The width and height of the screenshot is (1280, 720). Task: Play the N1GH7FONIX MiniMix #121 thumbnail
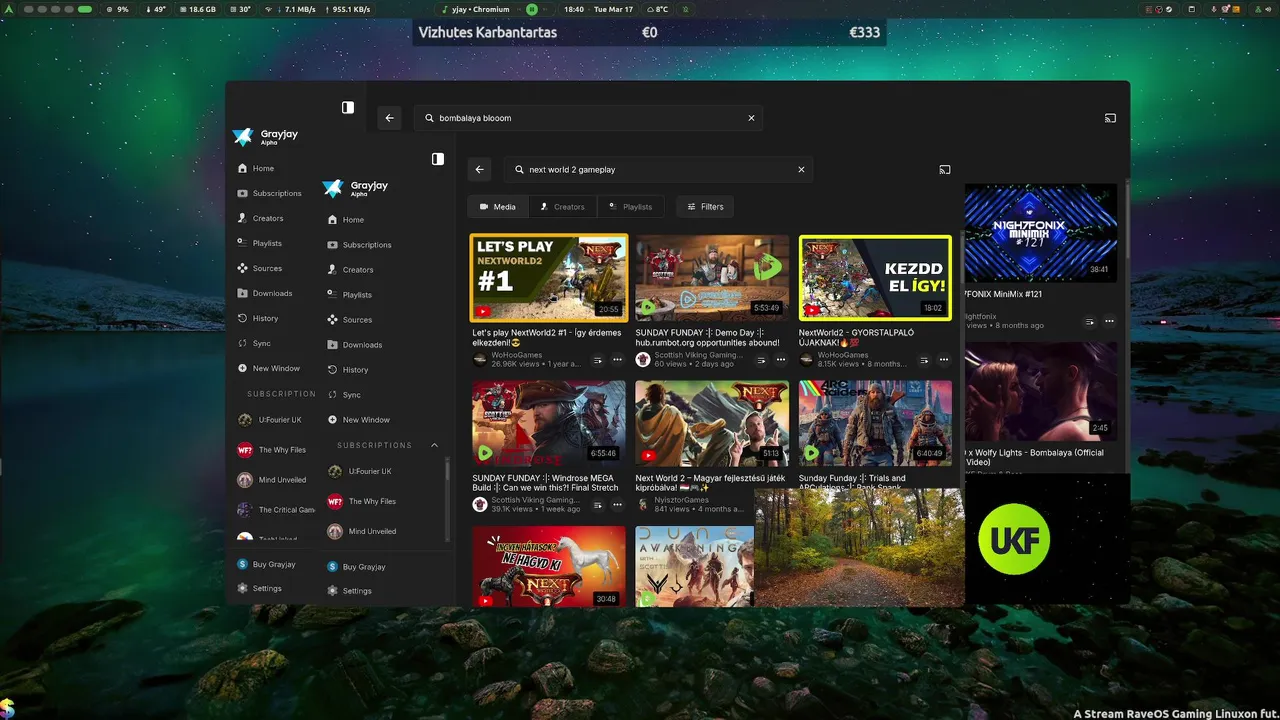coord(1040,233)
